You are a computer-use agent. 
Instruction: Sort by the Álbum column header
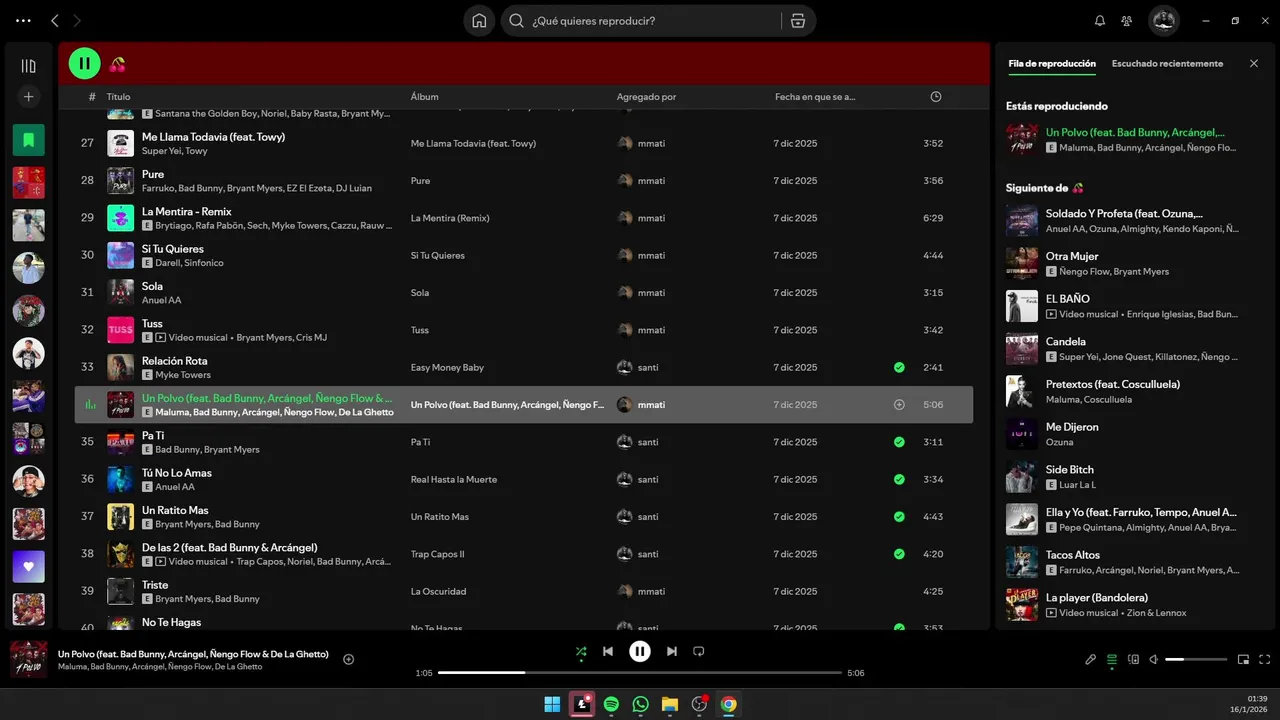(x=425, y=97)
